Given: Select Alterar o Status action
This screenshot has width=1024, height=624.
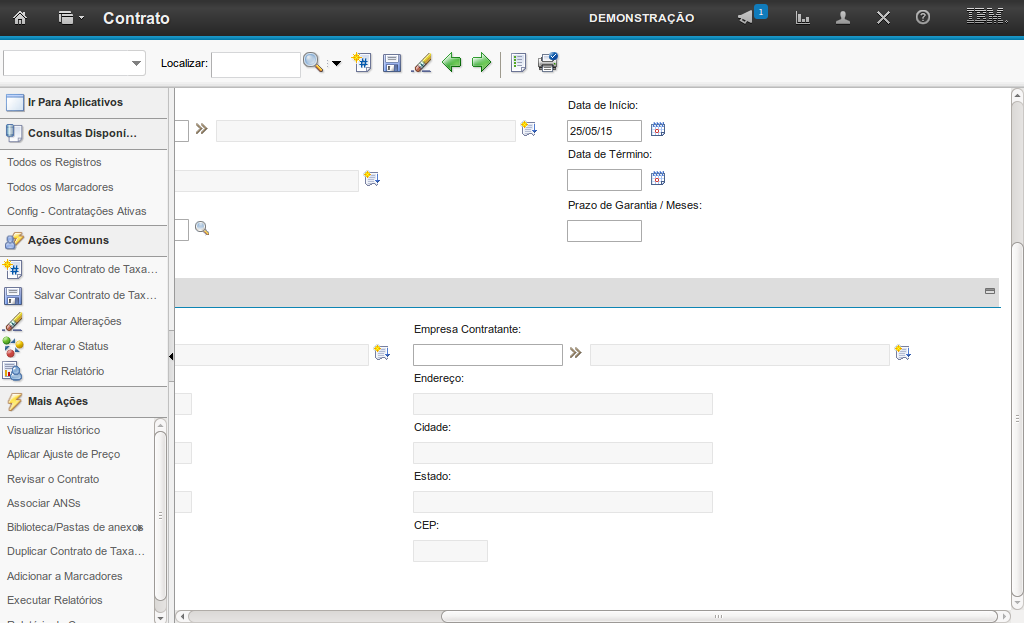Looking at the screenshot, I should (x=71, y=346).
